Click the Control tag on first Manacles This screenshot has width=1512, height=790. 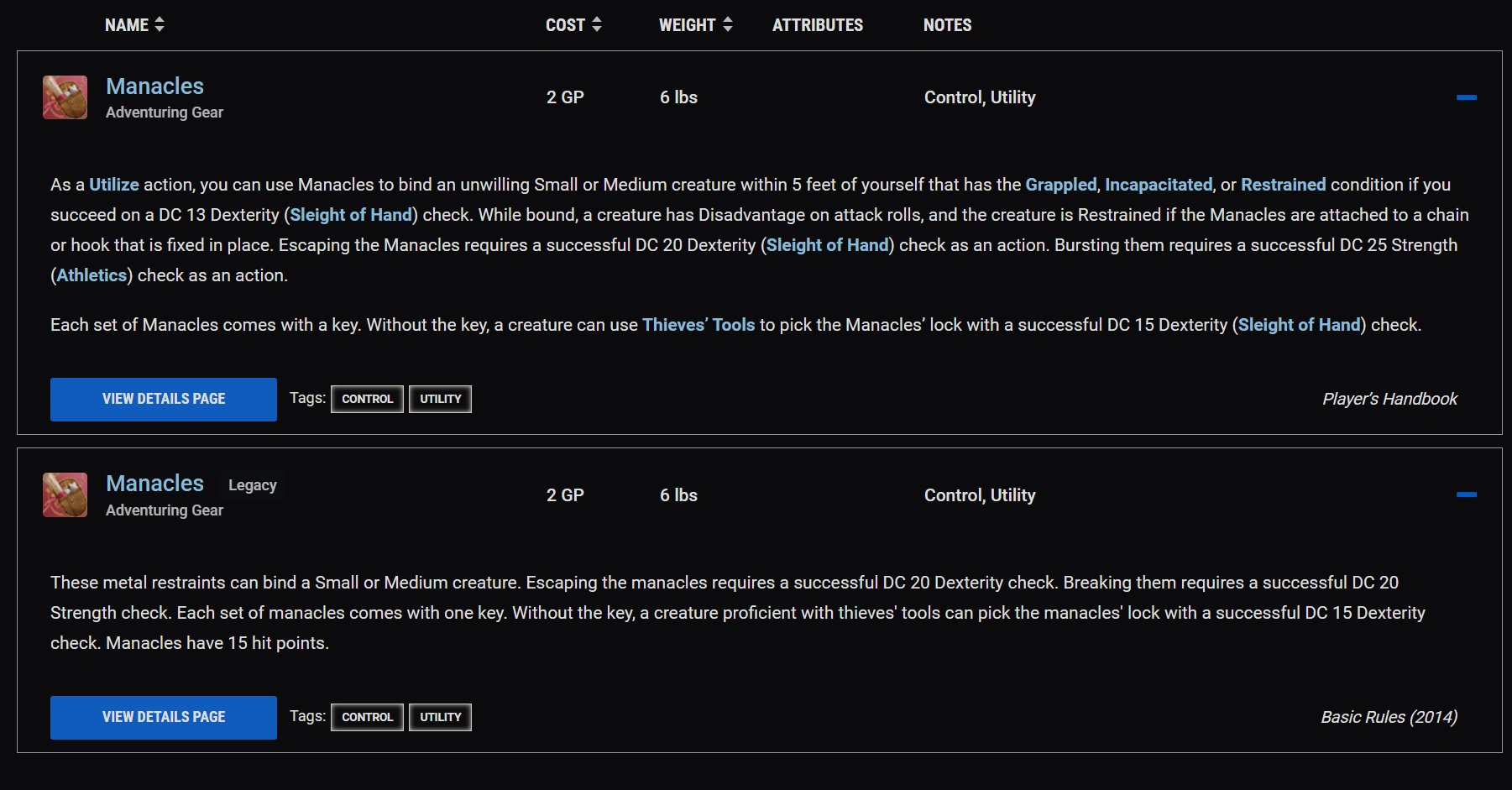[367, 399]
